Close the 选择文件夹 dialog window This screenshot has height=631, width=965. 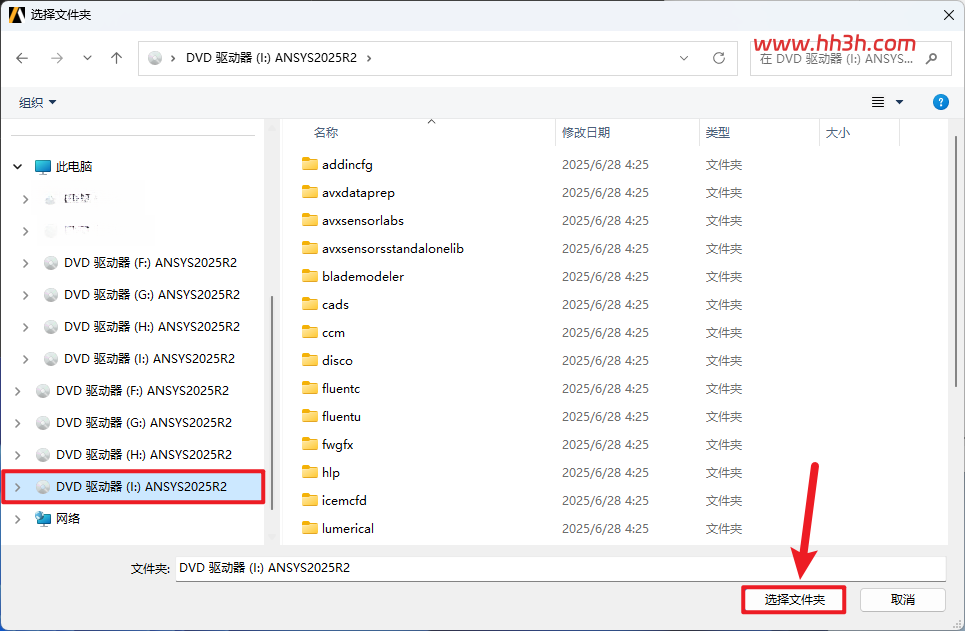[x=948, y=15]
